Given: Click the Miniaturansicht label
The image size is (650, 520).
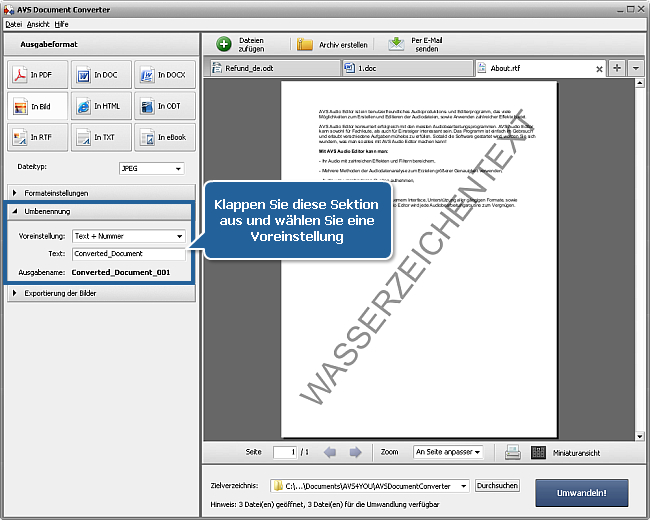Looking at the screenshot, I should (576, 453).
